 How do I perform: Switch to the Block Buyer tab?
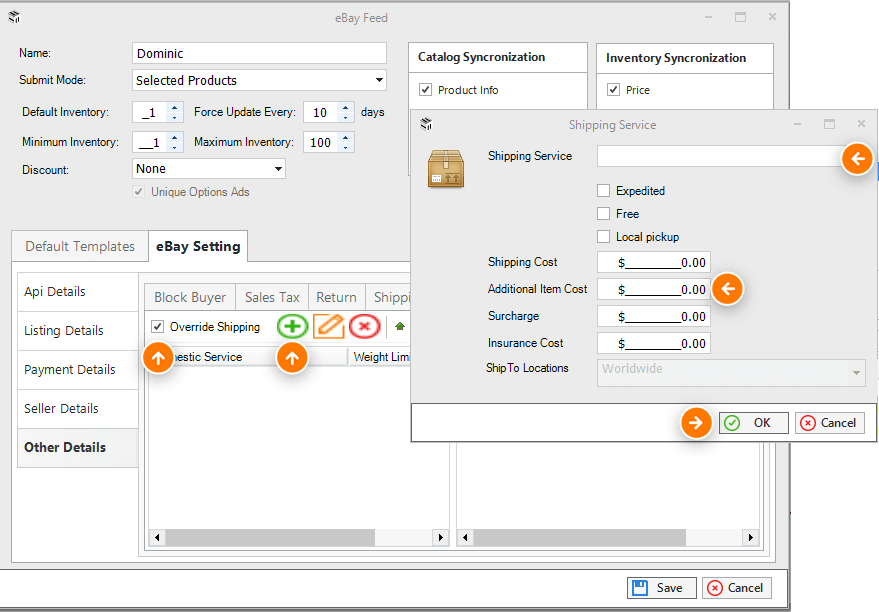pos(190,297)
